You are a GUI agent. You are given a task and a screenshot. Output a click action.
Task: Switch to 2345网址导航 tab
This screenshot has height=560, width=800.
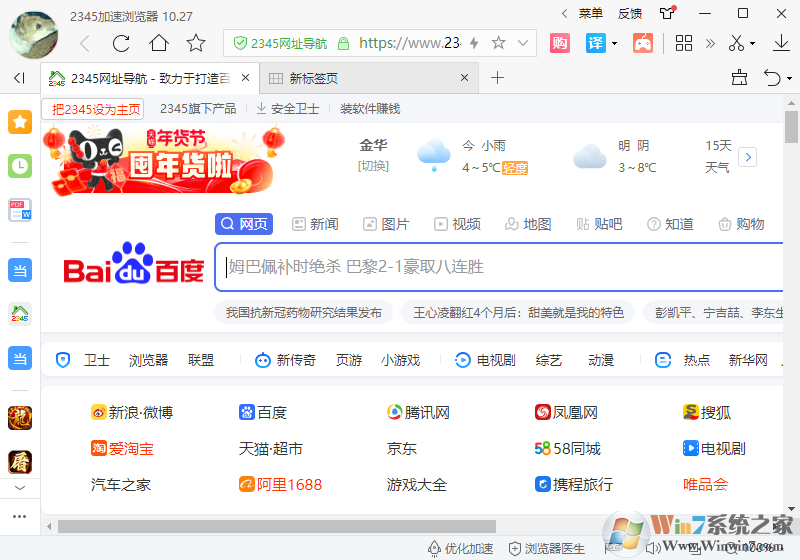tap(150, 78)
